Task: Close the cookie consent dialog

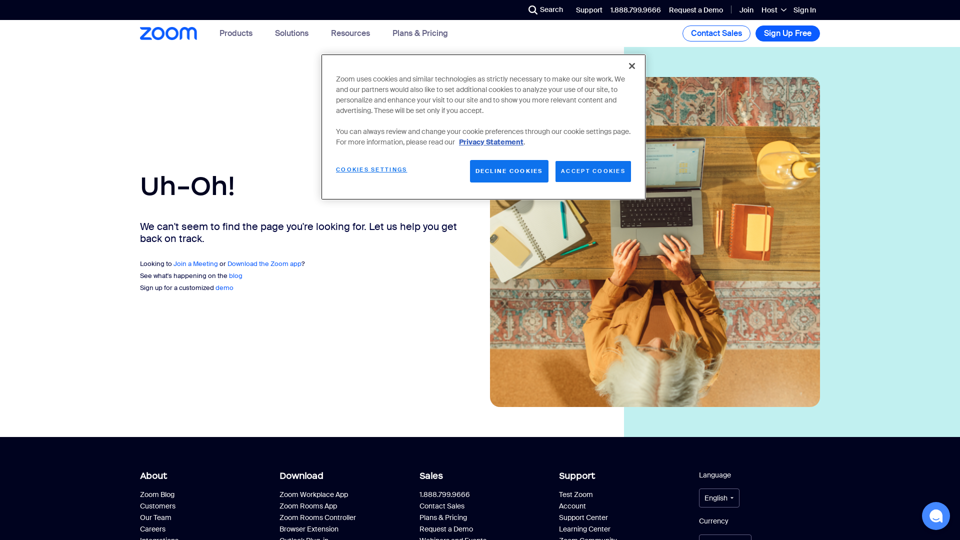Action: tap(632, 66)
